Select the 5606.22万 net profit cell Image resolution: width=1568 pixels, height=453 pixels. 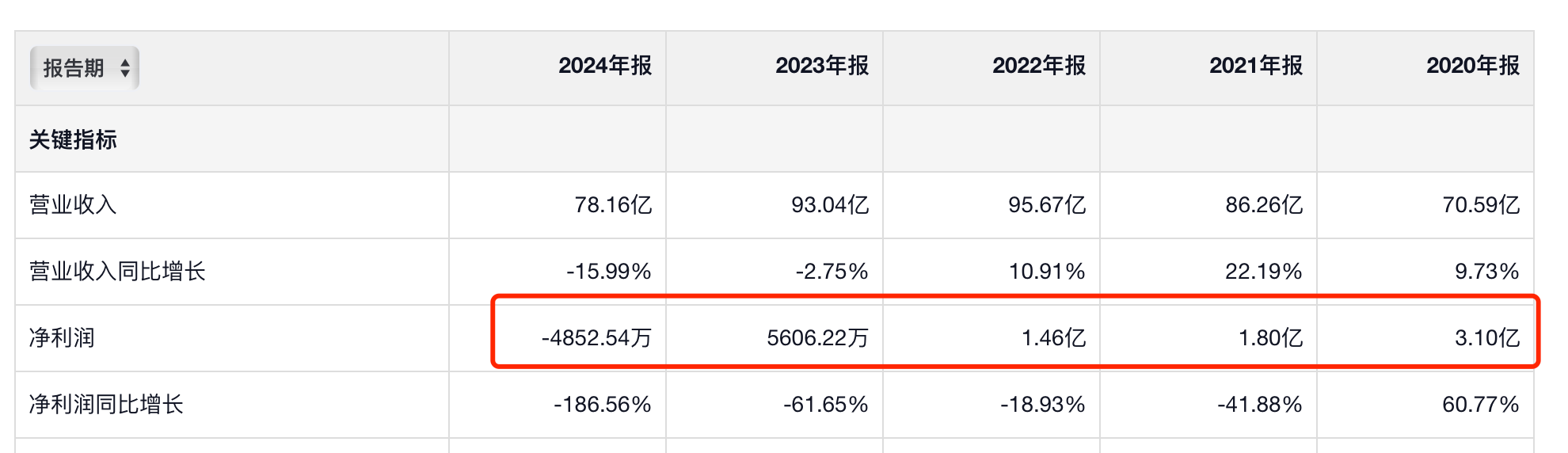pos(817,338)
